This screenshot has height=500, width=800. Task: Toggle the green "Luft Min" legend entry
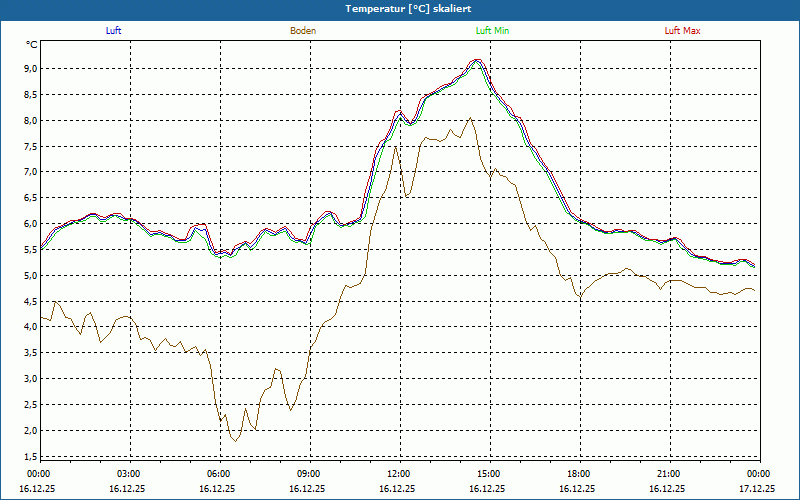pos(493,31)
